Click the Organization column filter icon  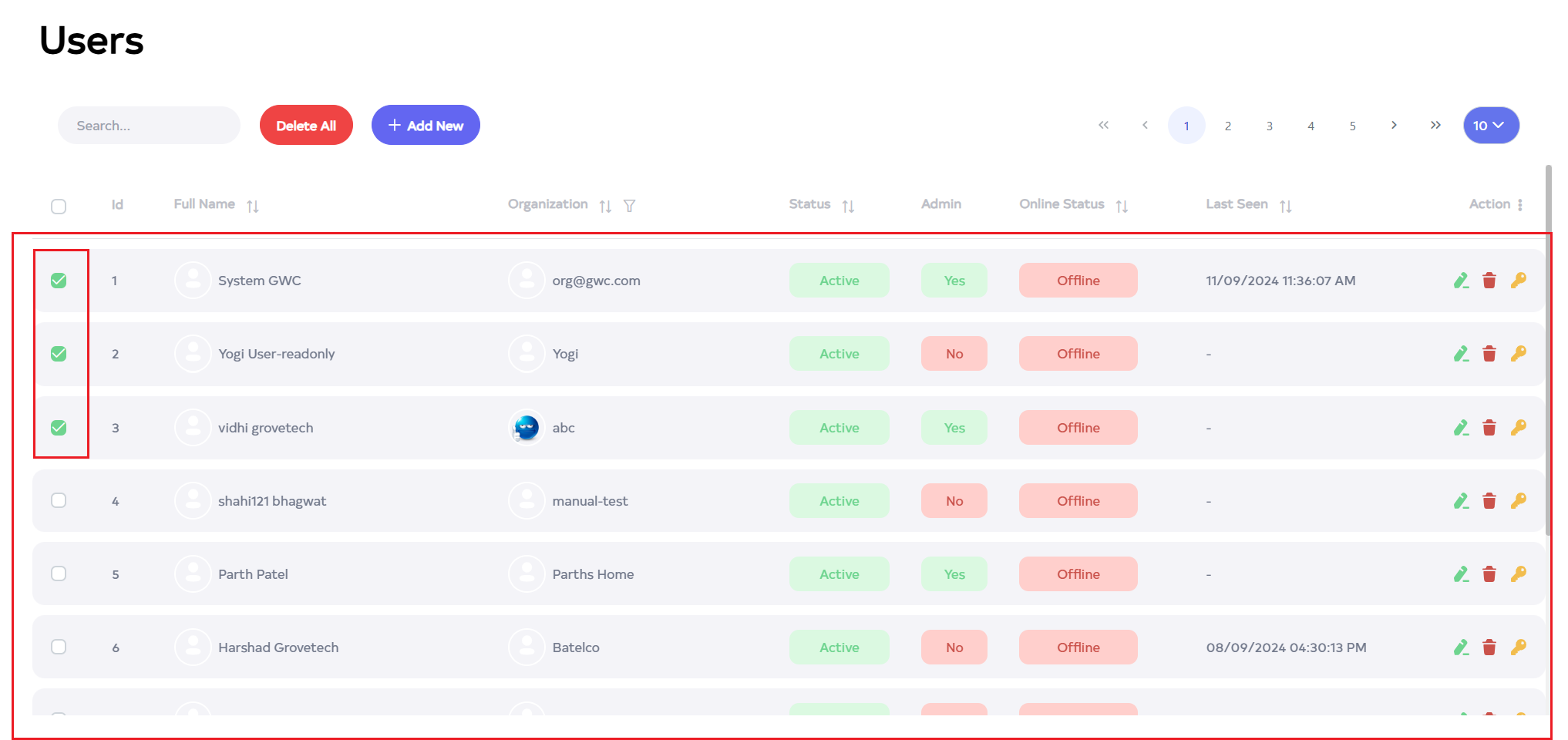pos(630,206)
